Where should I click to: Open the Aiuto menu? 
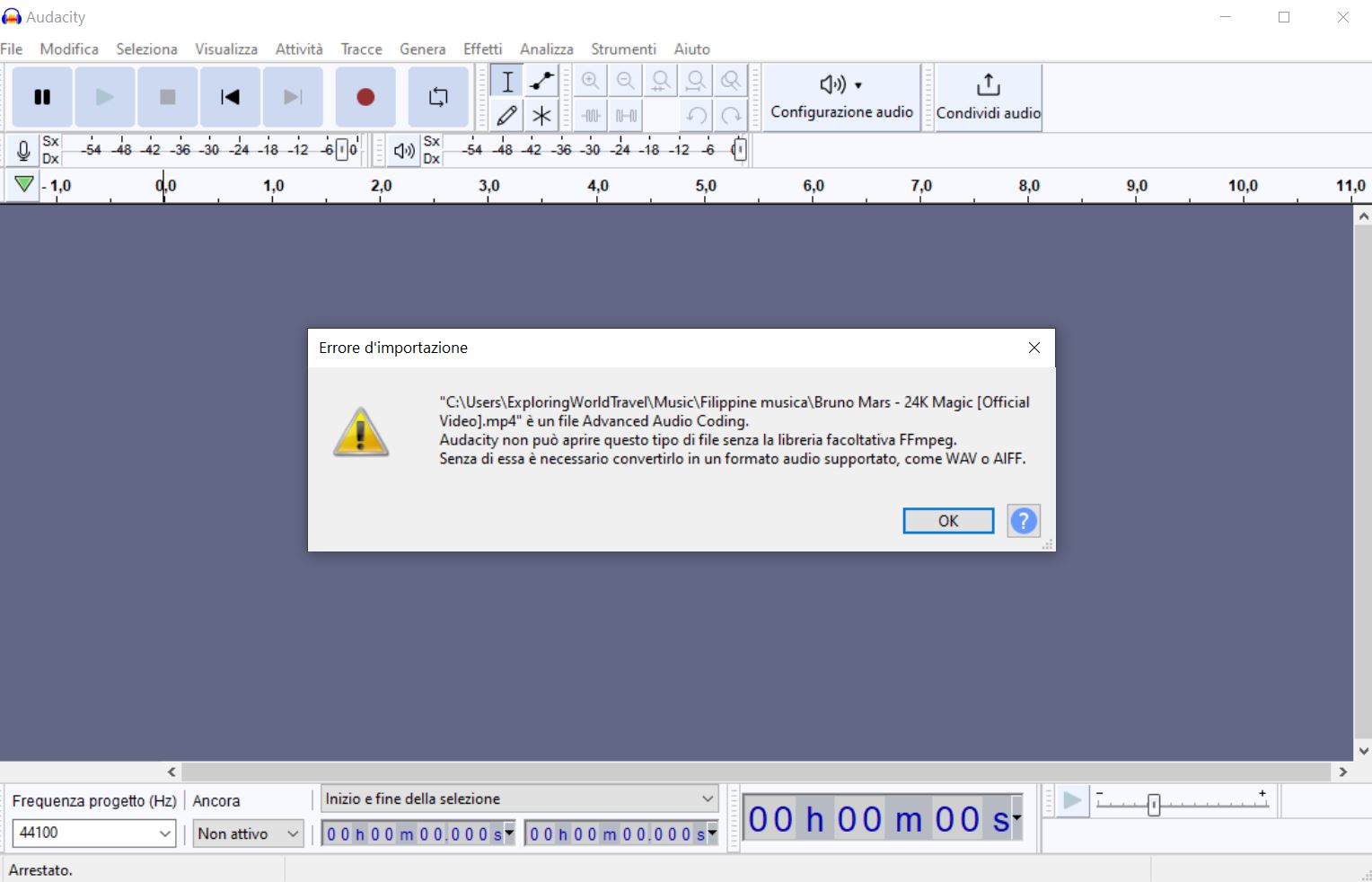click(x=691, y=49)
